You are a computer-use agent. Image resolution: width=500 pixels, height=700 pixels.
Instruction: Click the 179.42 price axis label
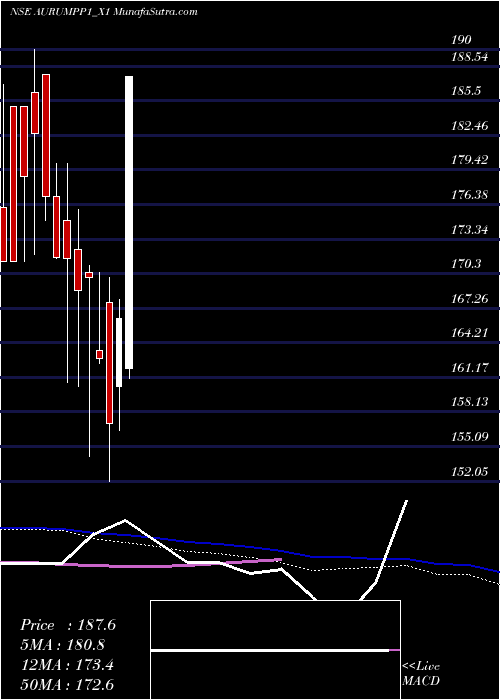point(470,160)
